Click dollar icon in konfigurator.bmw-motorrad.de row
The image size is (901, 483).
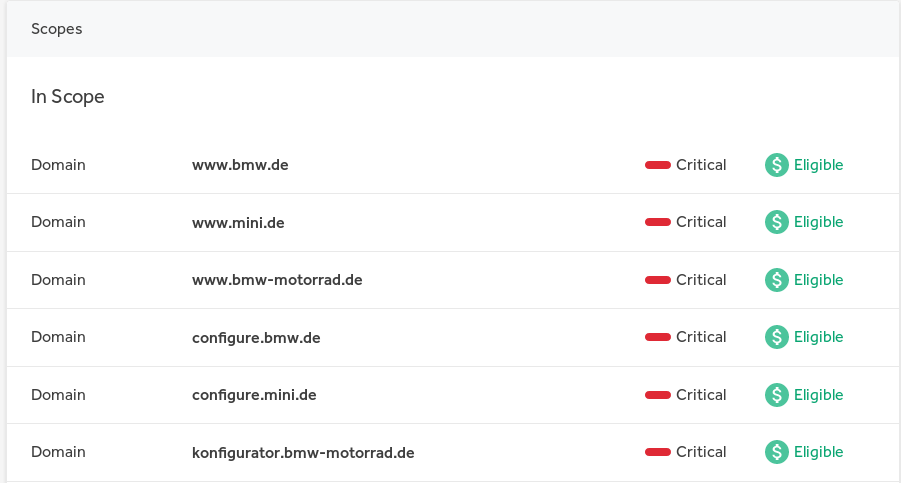pyautogui.click(x=776, y=452)
